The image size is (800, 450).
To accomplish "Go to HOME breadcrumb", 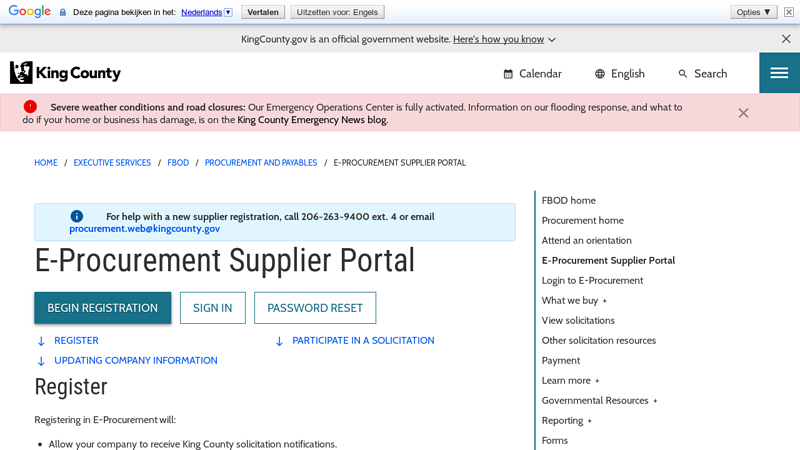I will (x=46, y=163).
